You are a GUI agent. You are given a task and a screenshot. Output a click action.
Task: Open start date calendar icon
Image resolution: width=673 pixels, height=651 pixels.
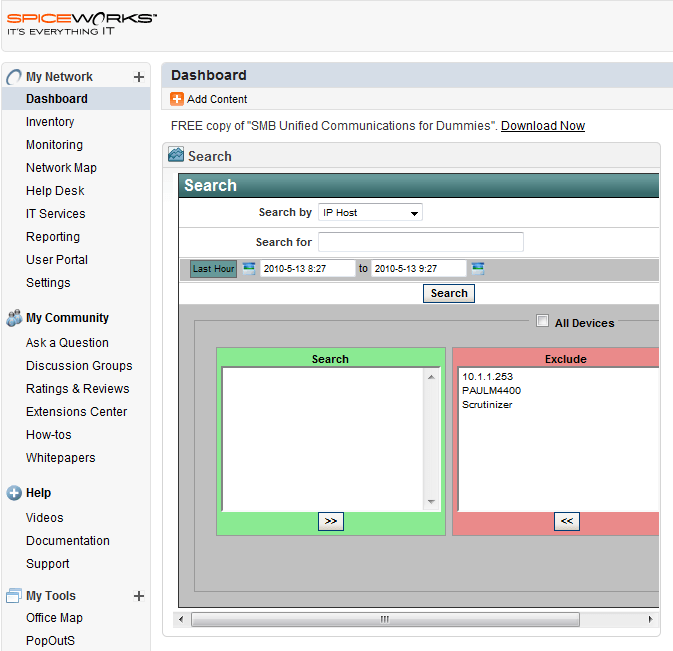point(249,269)
